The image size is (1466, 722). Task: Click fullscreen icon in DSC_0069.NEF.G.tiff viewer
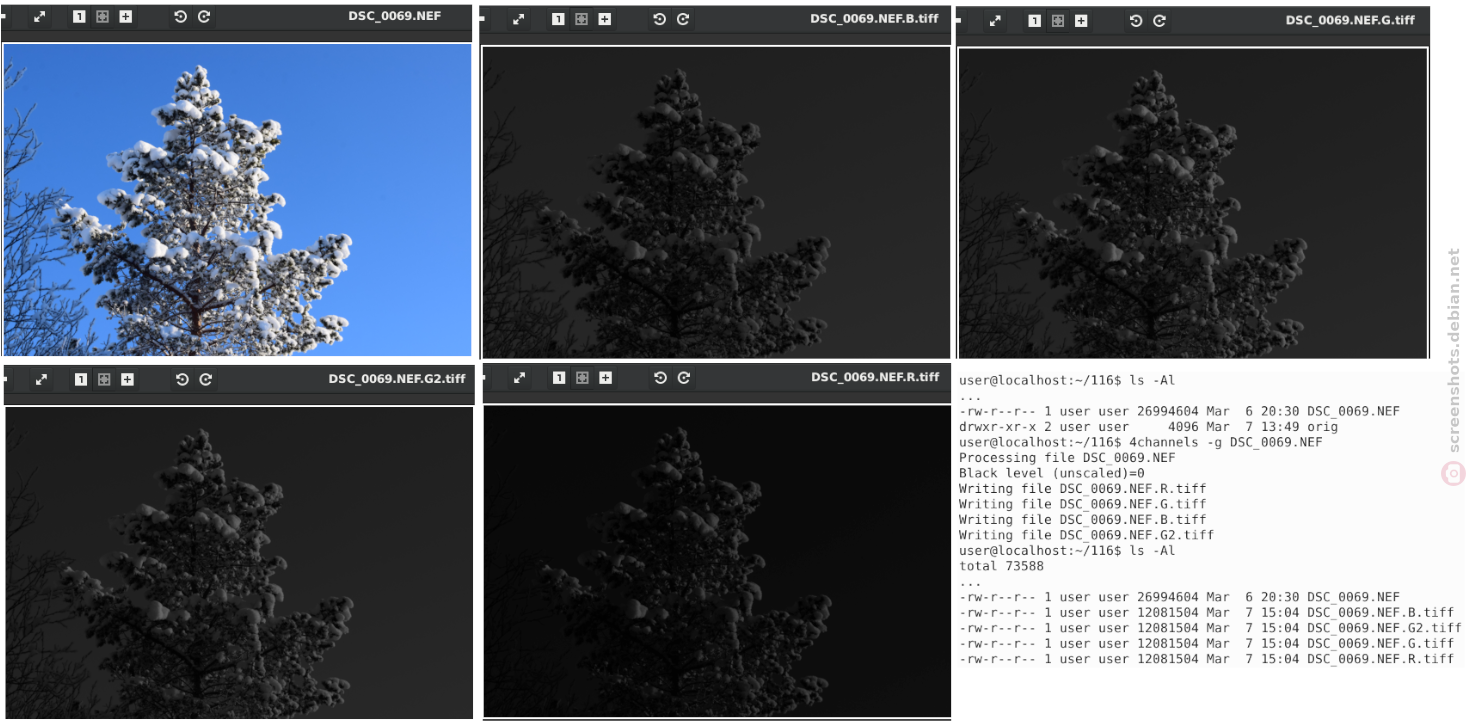tap(995, 20)
